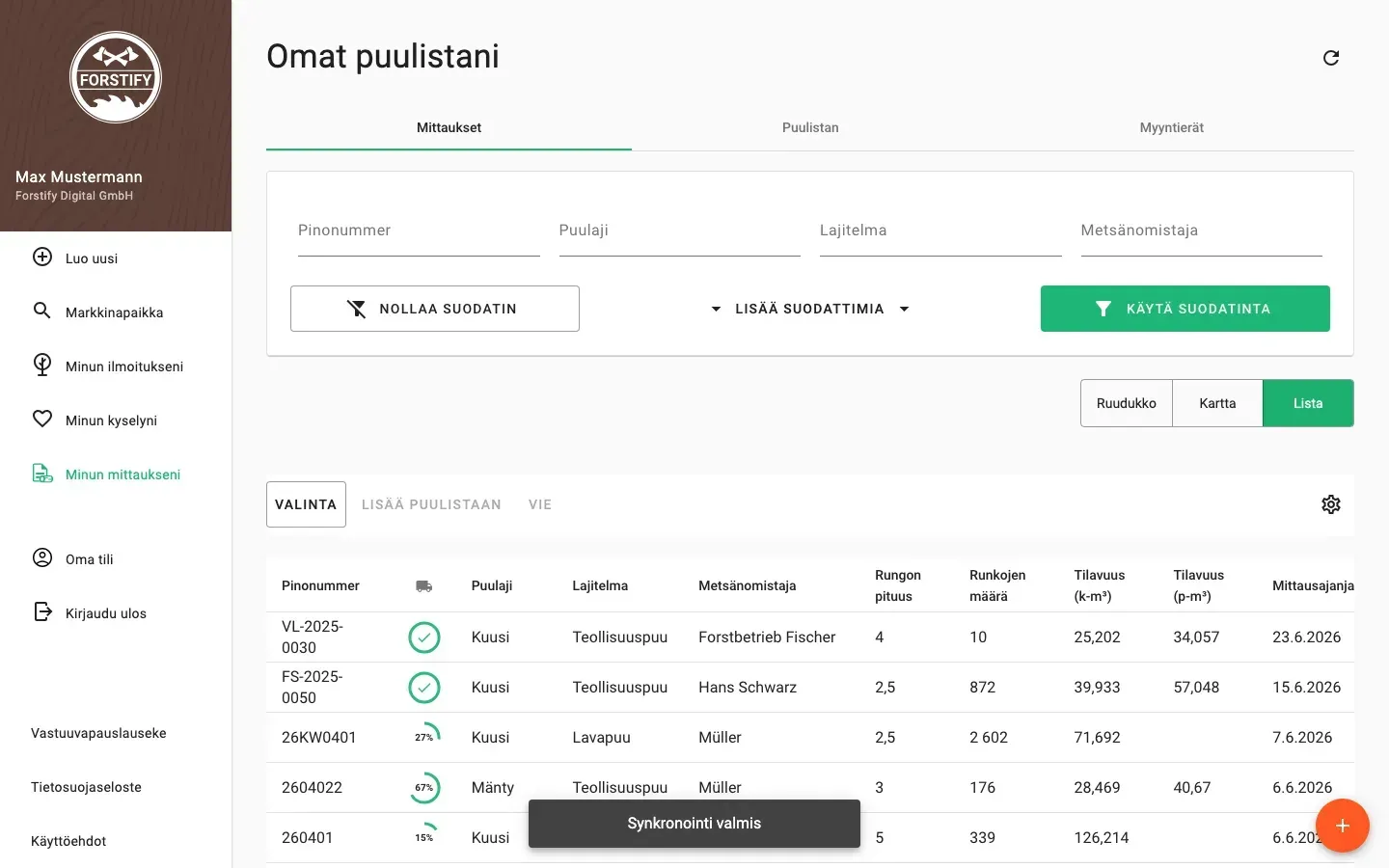
Task: Click the plus icon beside Luo uusi
Action: [x=42, y=257]
